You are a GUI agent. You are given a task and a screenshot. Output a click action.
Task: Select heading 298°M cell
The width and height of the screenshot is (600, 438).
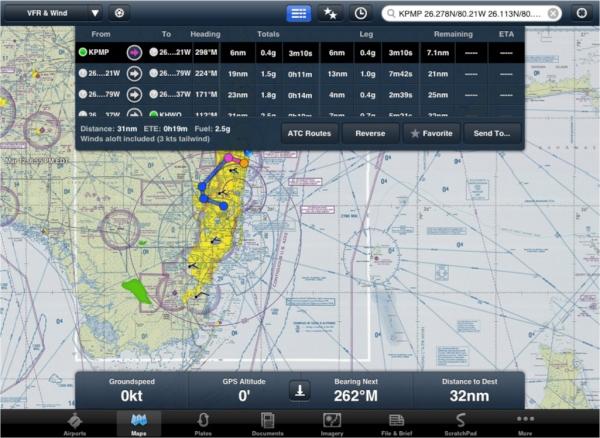point(206,52)
